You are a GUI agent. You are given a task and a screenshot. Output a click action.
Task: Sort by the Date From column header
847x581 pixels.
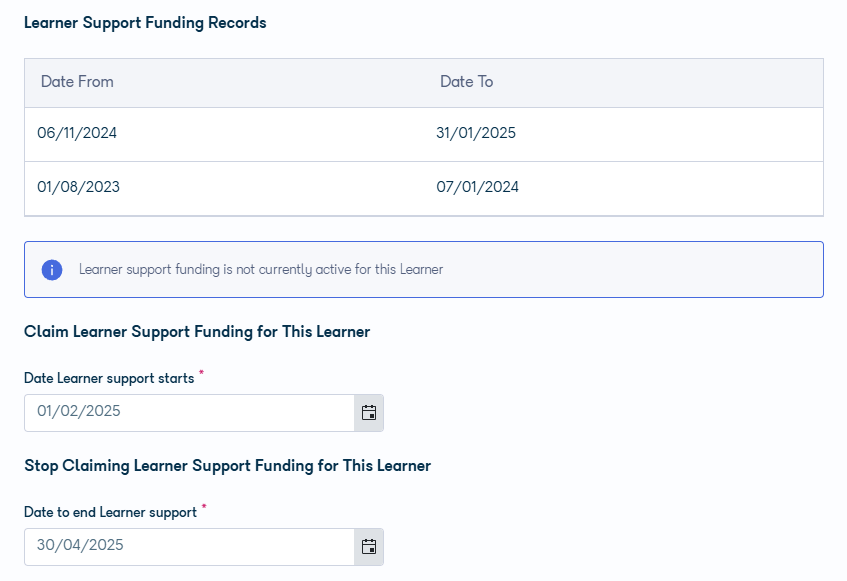tap(77, 82)
